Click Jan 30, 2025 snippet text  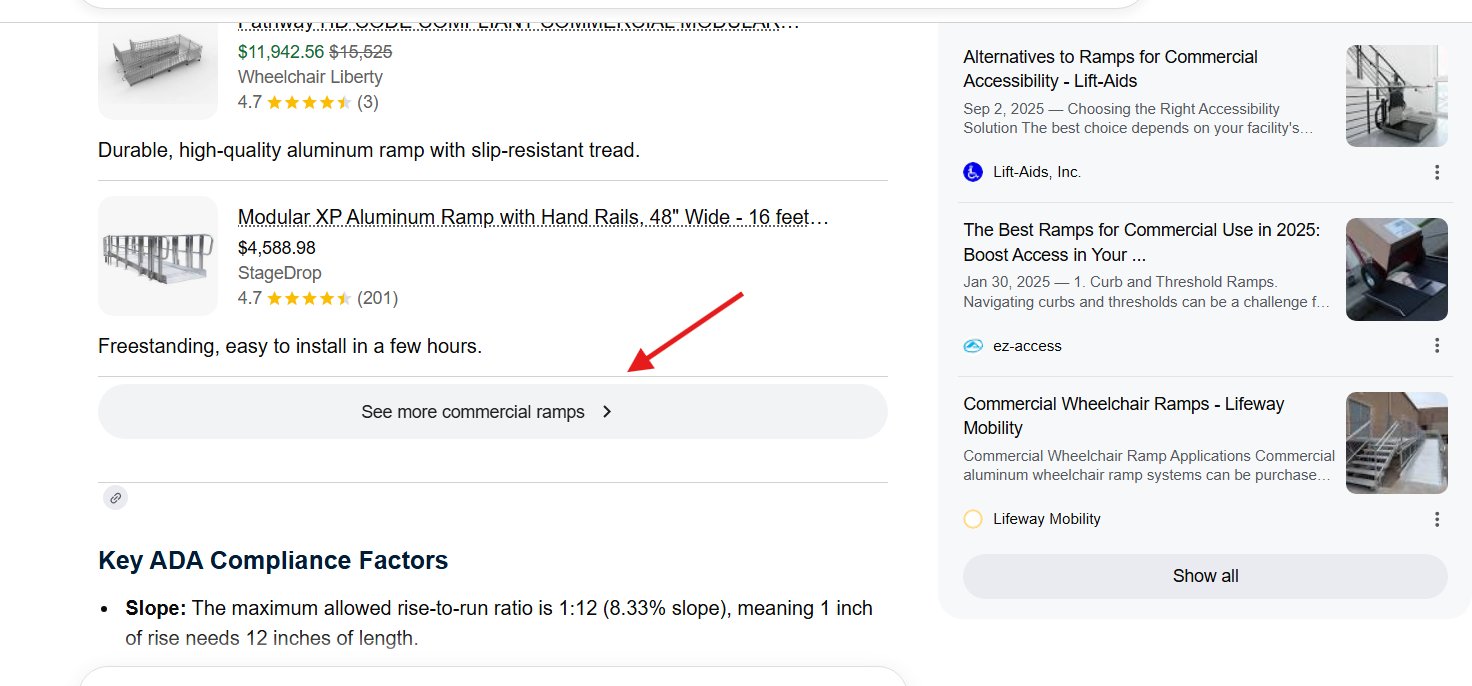(1146, 292)
